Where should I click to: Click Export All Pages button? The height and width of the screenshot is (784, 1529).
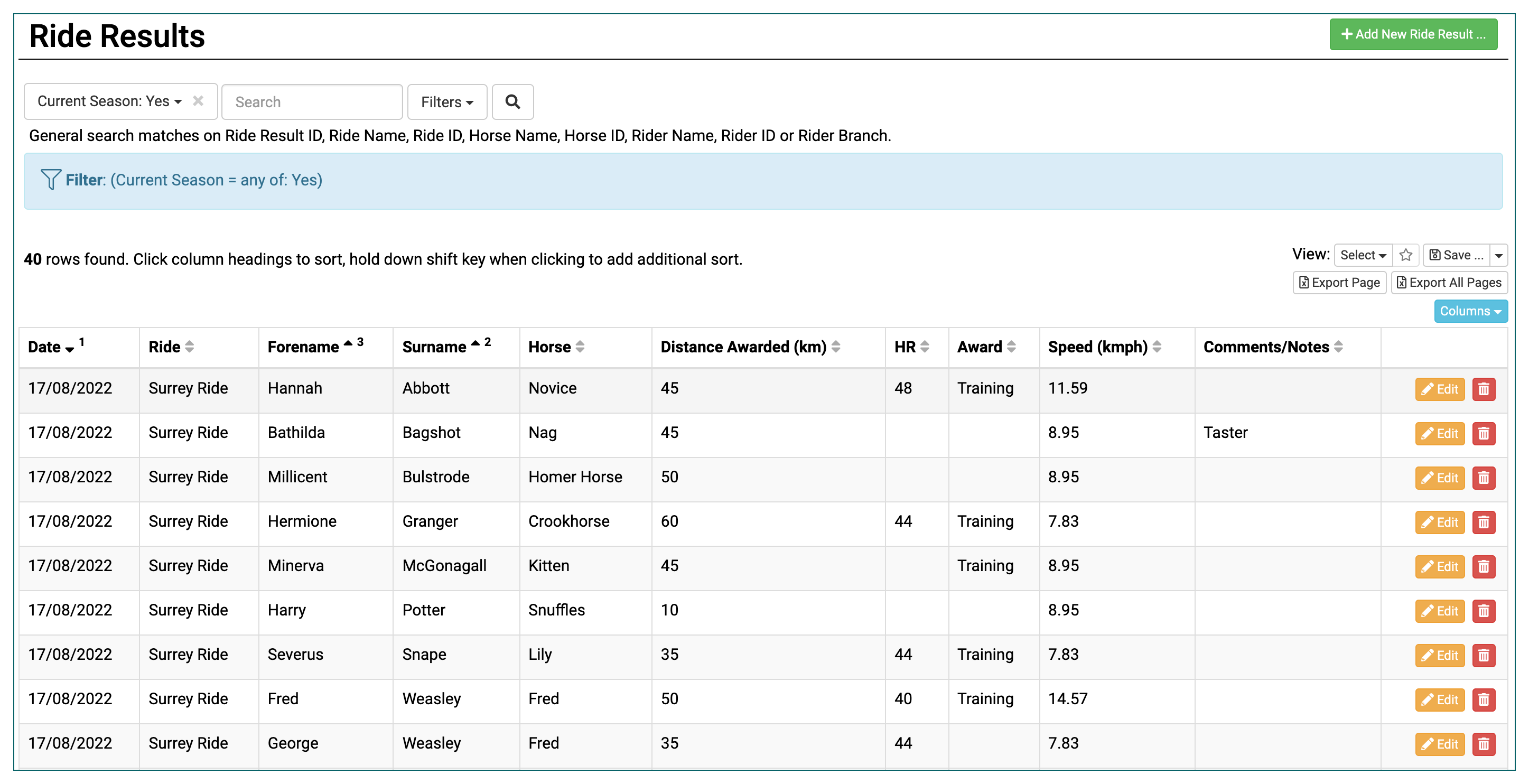tap(1448, 283)
